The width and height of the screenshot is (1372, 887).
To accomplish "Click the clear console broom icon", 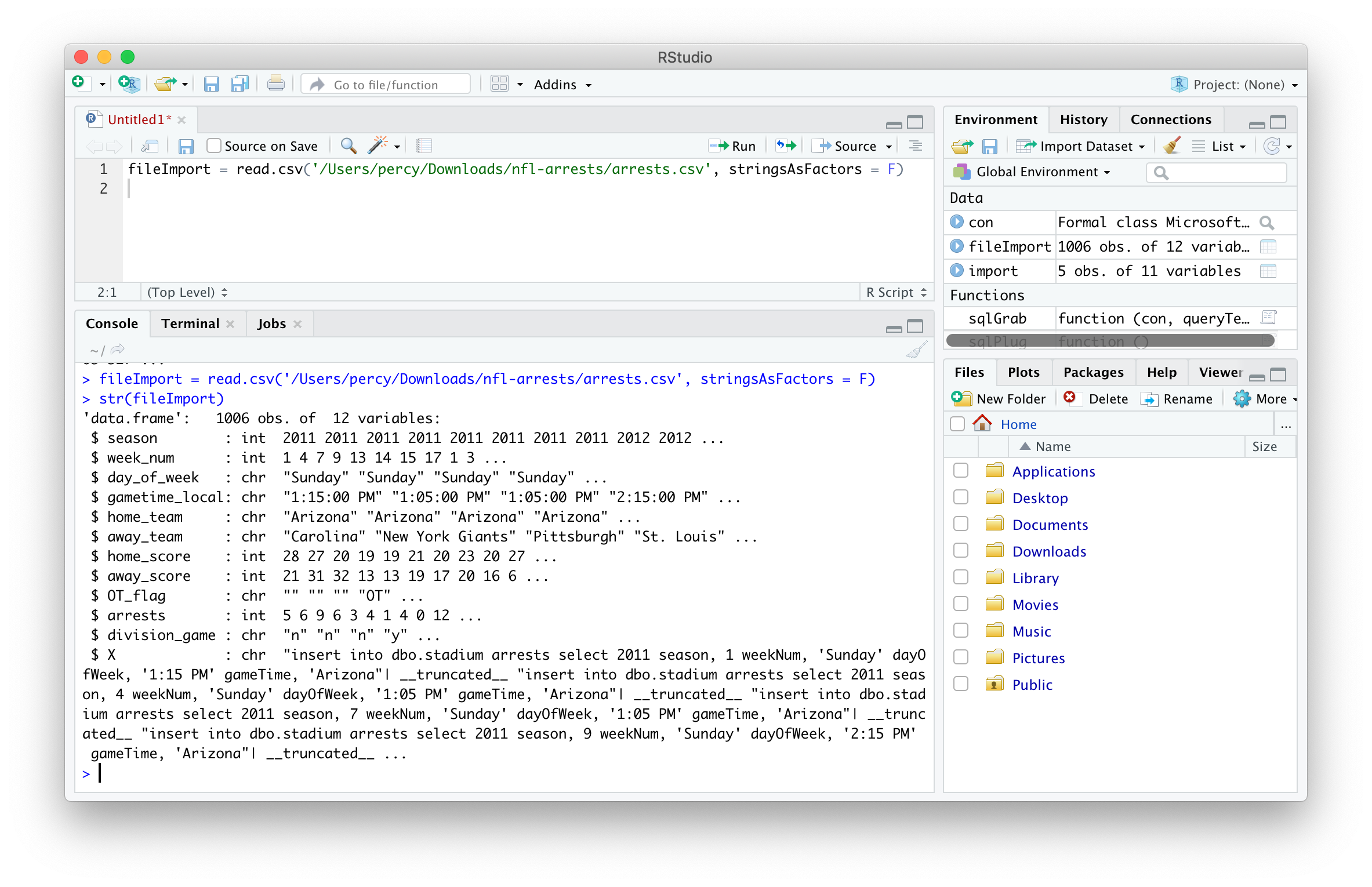I will 916,350.
